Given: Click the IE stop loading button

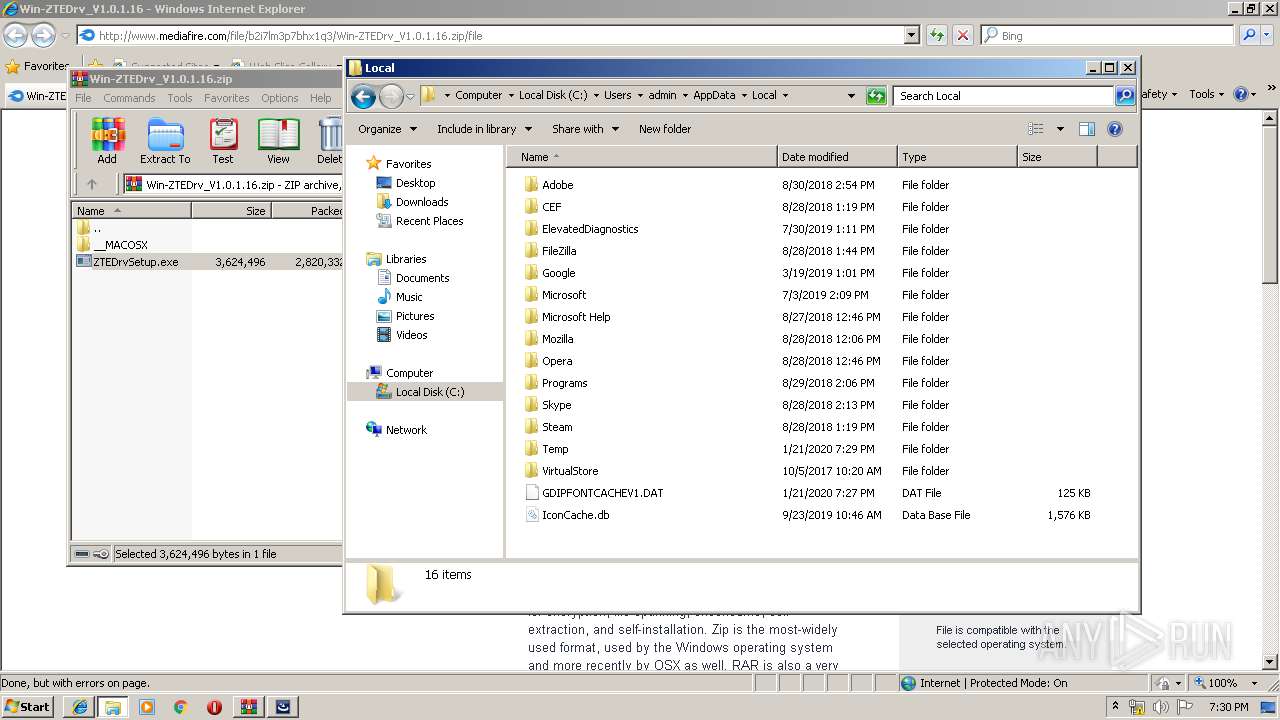Looking at the screenshot, I should (963, 35).
